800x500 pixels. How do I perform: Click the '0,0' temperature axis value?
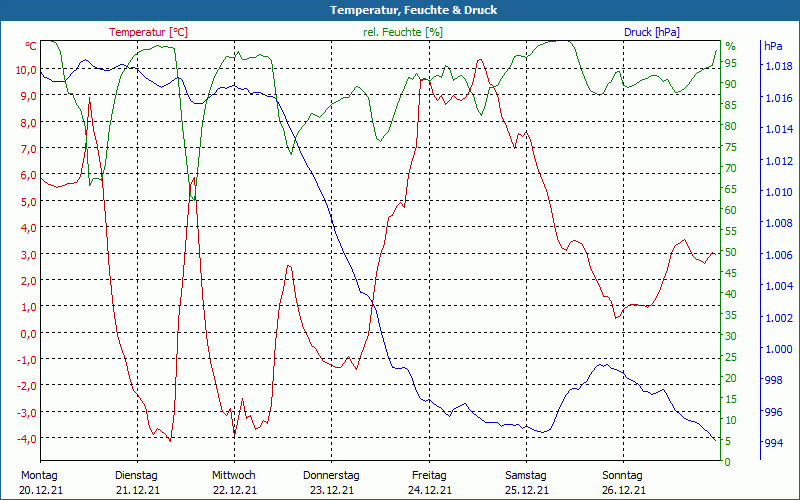tap(28, 333)
